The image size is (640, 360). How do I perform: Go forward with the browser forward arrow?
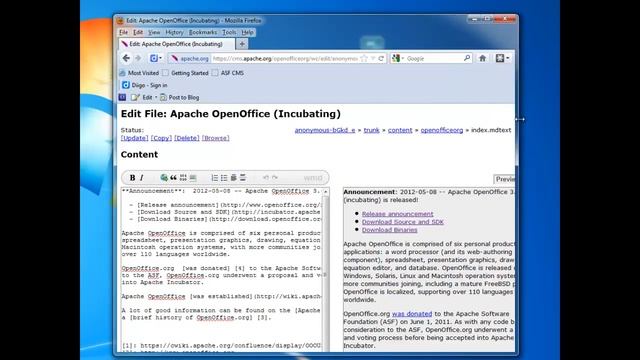[x=138, y=58]
